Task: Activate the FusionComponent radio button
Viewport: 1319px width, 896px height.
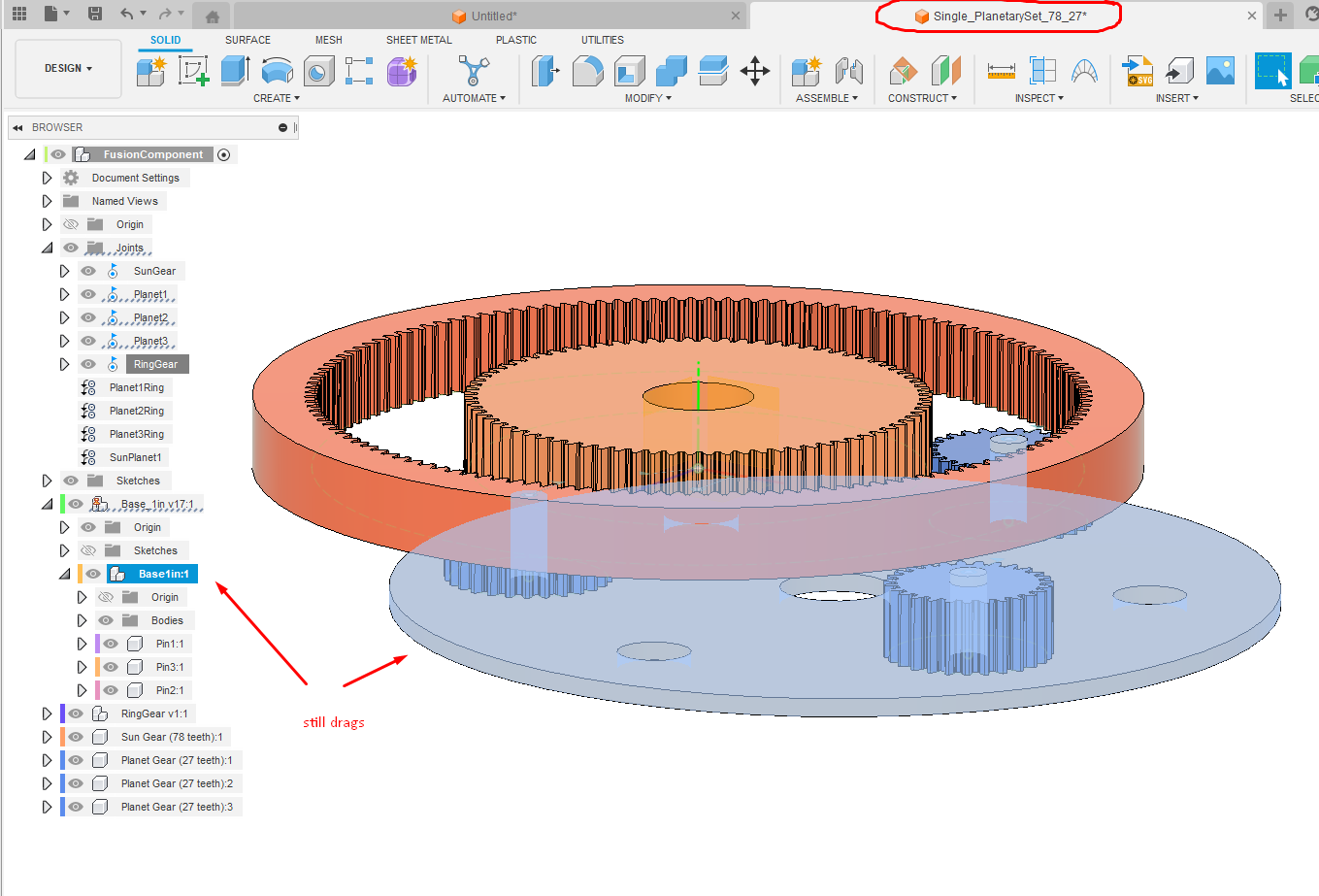Action: pyautogui.click(x=224, y=154)
